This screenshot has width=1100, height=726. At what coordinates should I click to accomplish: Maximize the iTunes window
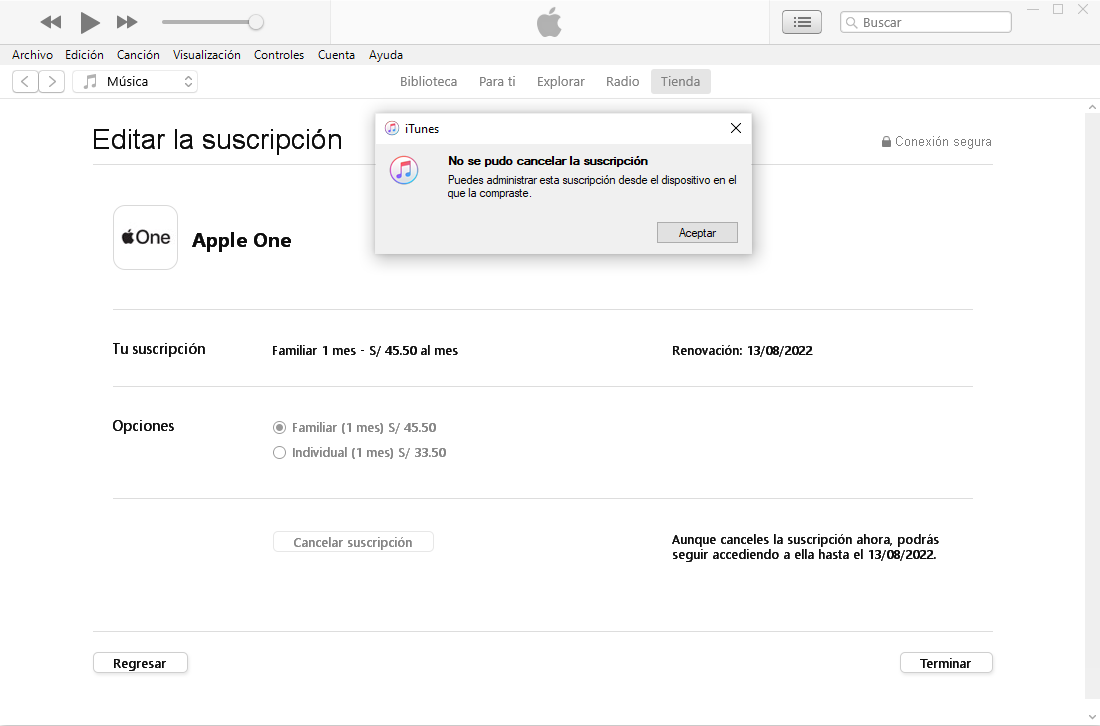pos(1058,10)
